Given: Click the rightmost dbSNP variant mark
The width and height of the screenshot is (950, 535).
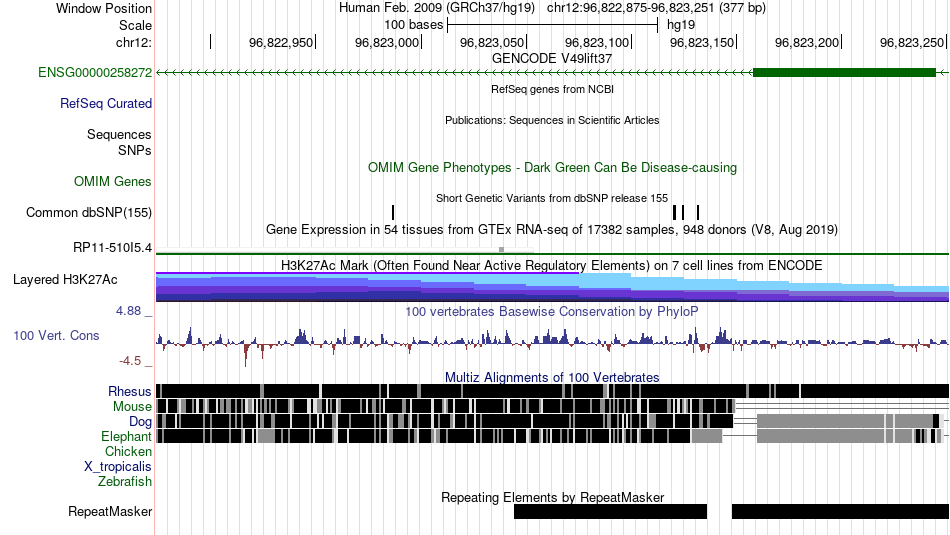Looking at the screenshot, I should (698, 213).
